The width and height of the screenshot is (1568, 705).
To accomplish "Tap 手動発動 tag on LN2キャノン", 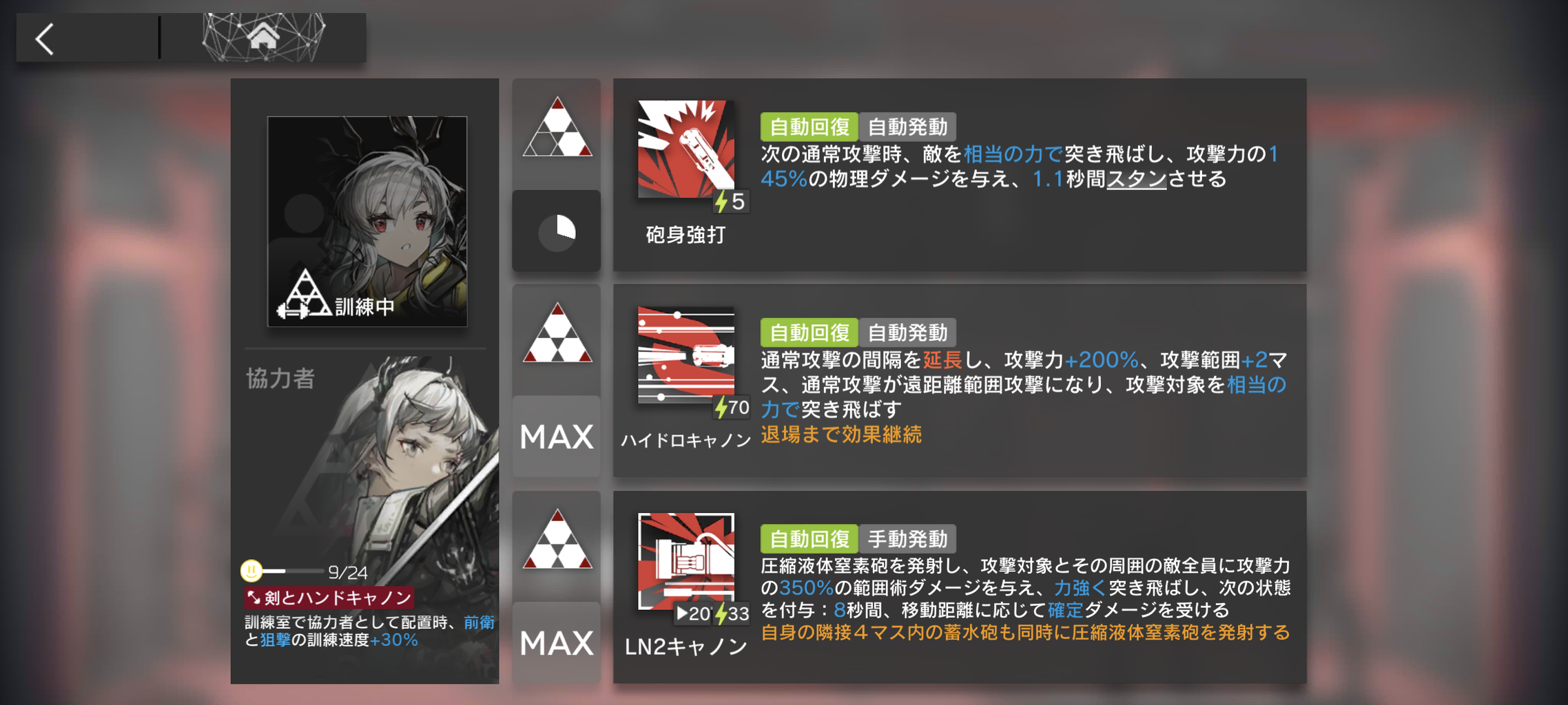I will tap(907, 538).
